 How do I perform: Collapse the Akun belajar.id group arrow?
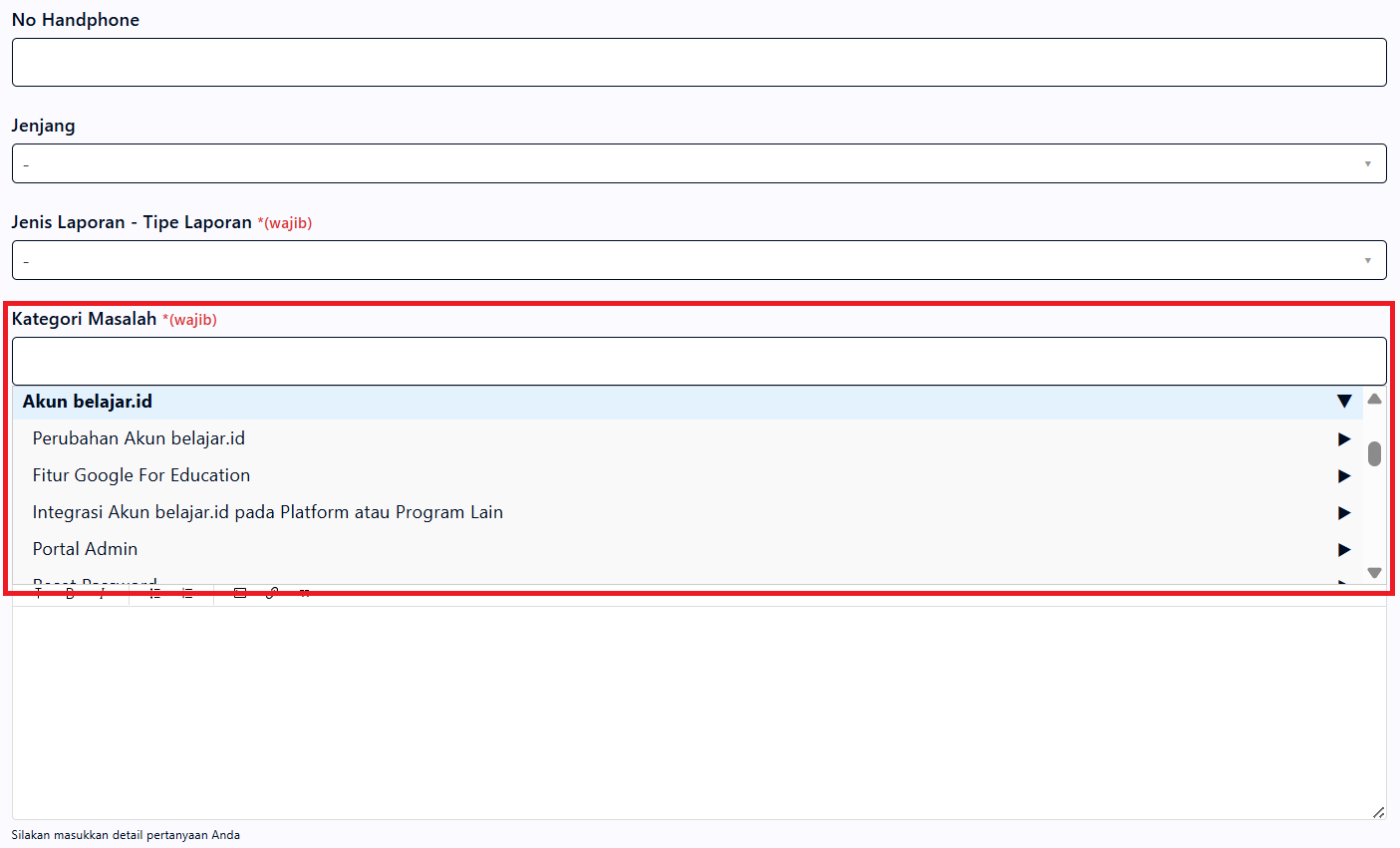(x=1344, y=402)
